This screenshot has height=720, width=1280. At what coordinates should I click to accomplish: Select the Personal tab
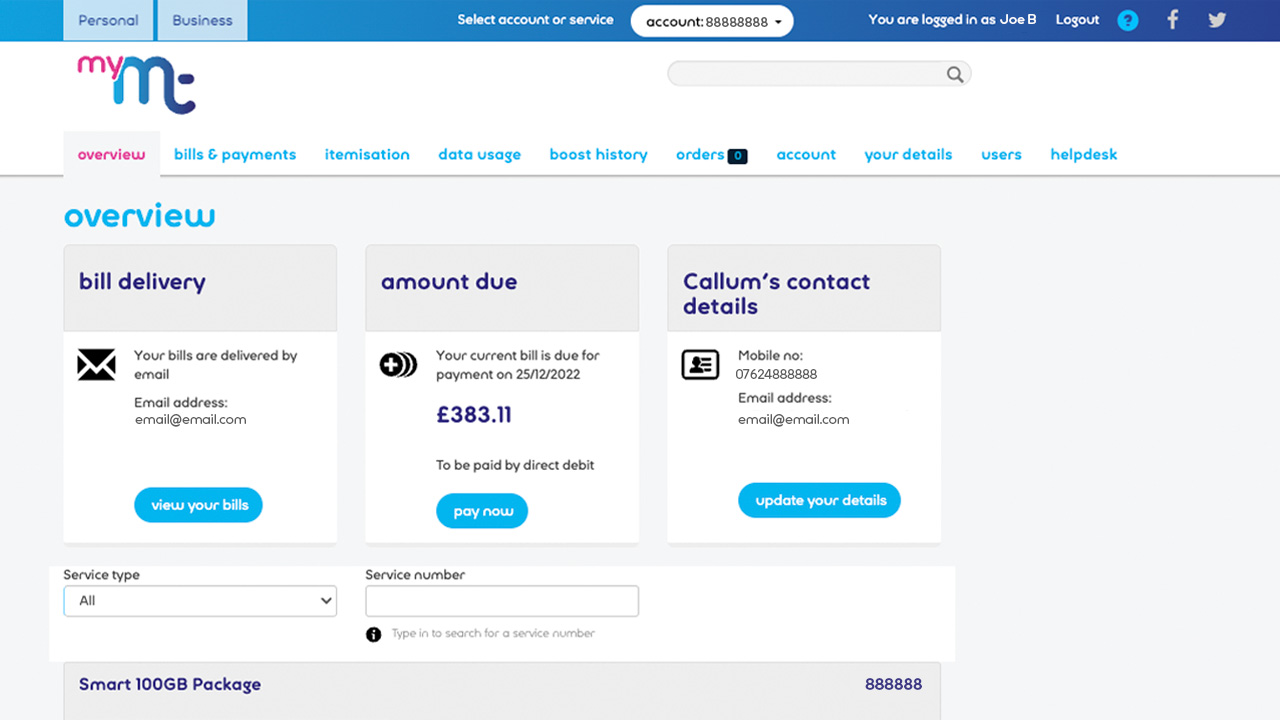pyautogui.click(x=108, y=20)
